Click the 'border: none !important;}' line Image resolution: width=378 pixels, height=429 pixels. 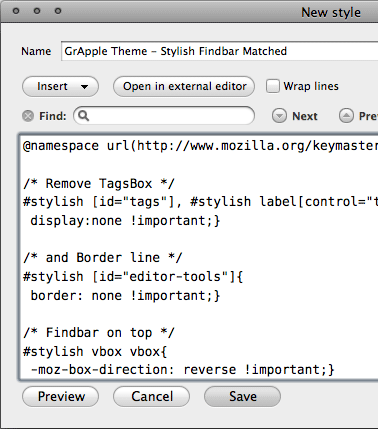125,296
